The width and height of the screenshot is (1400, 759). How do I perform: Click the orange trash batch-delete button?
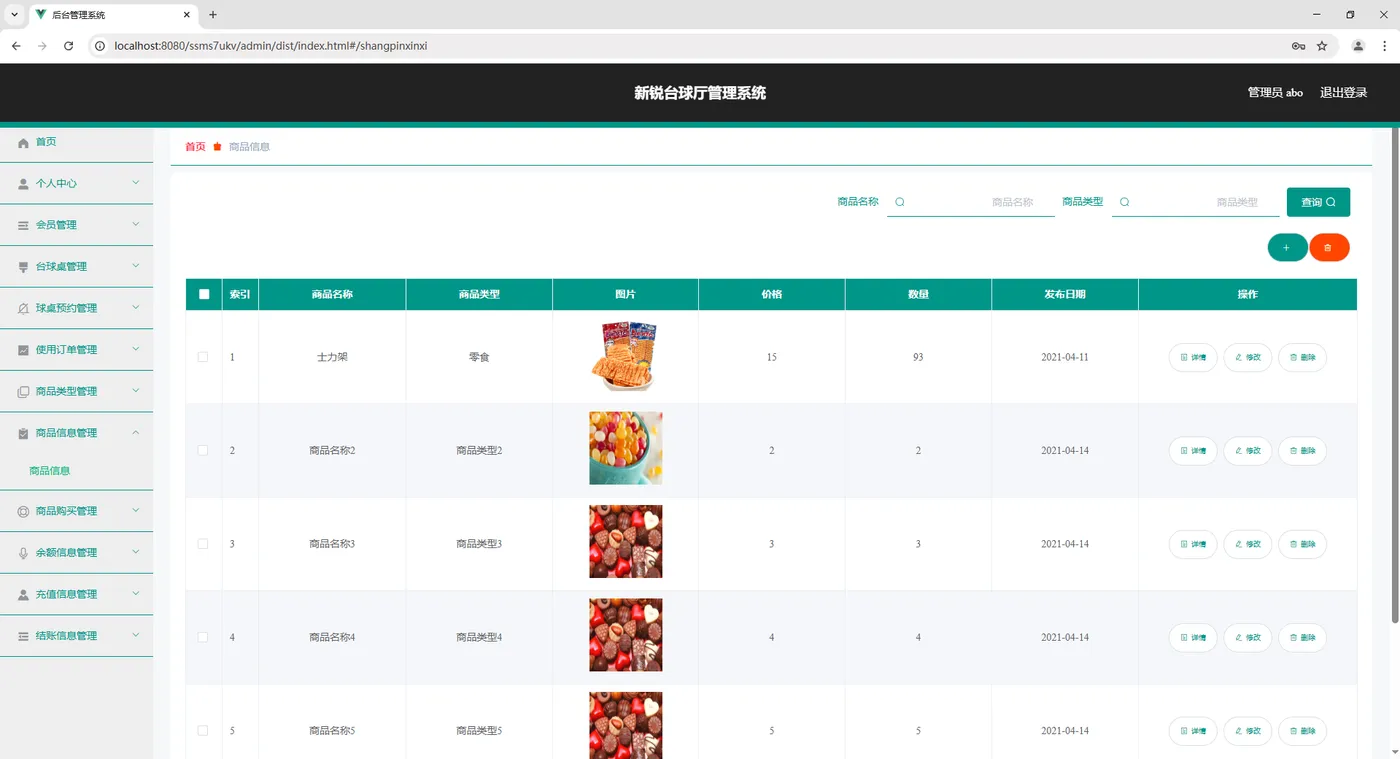pos(1329,247)
